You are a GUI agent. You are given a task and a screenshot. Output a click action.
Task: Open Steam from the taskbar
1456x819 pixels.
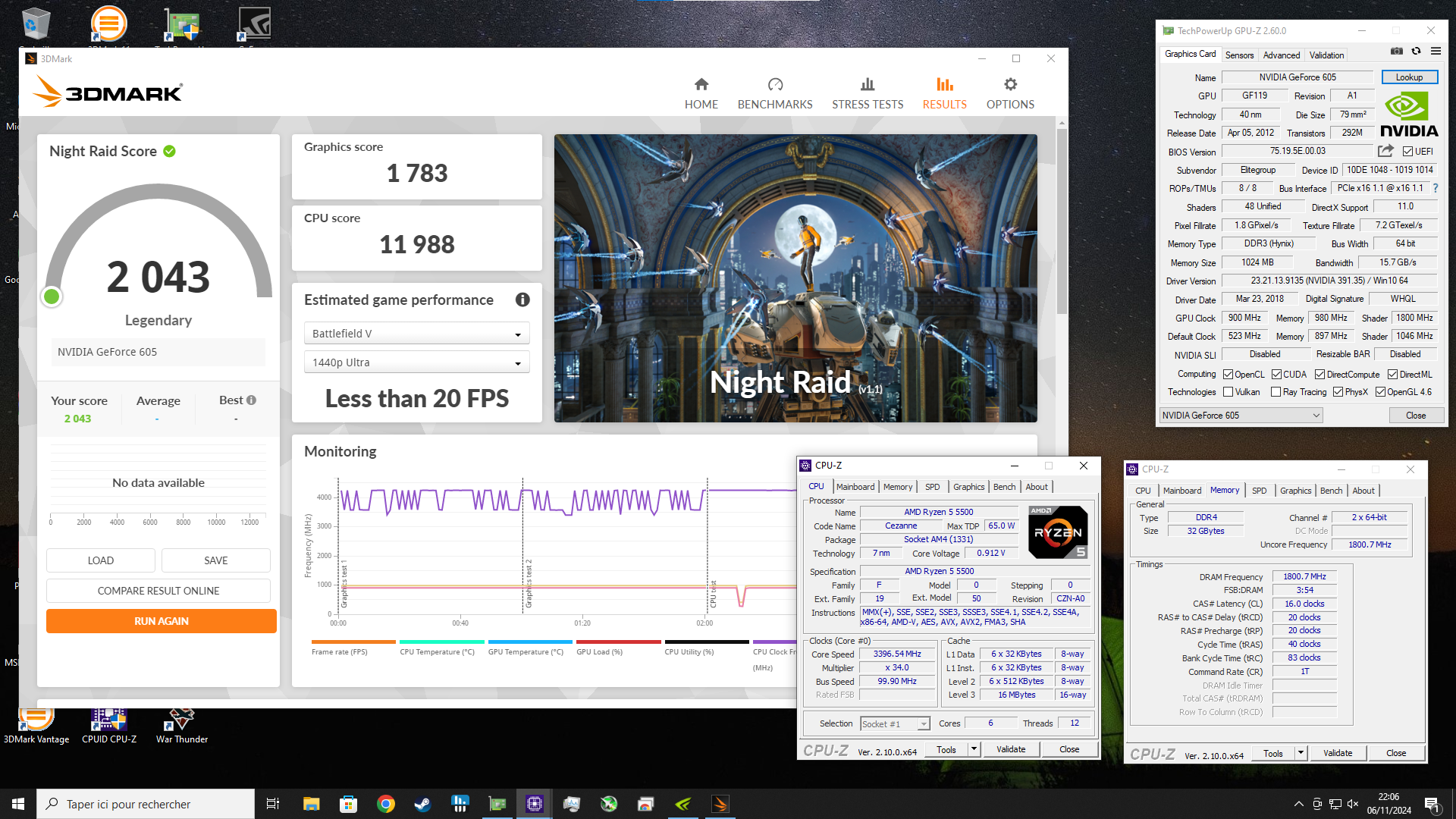coord(422,804)
